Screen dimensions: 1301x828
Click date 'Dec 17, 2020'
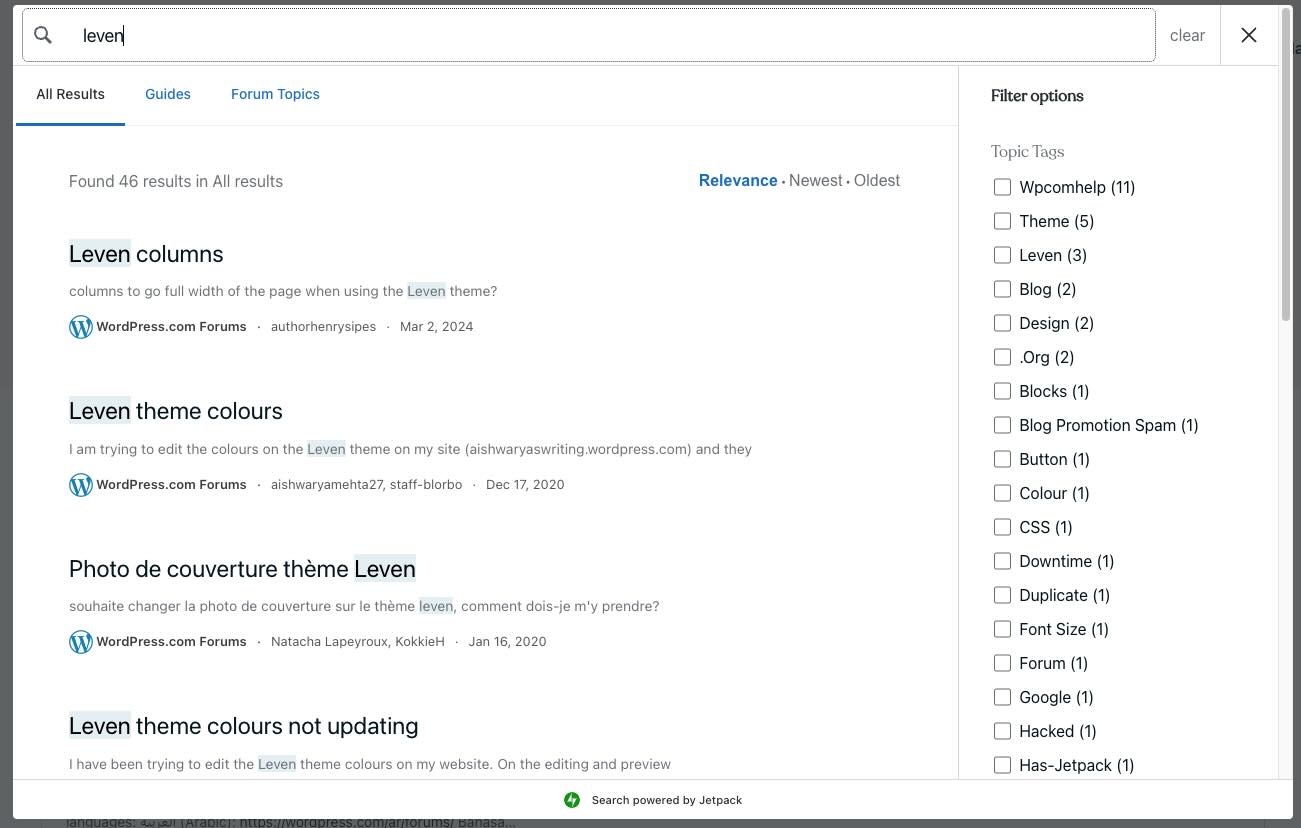[x=525, y=485]
